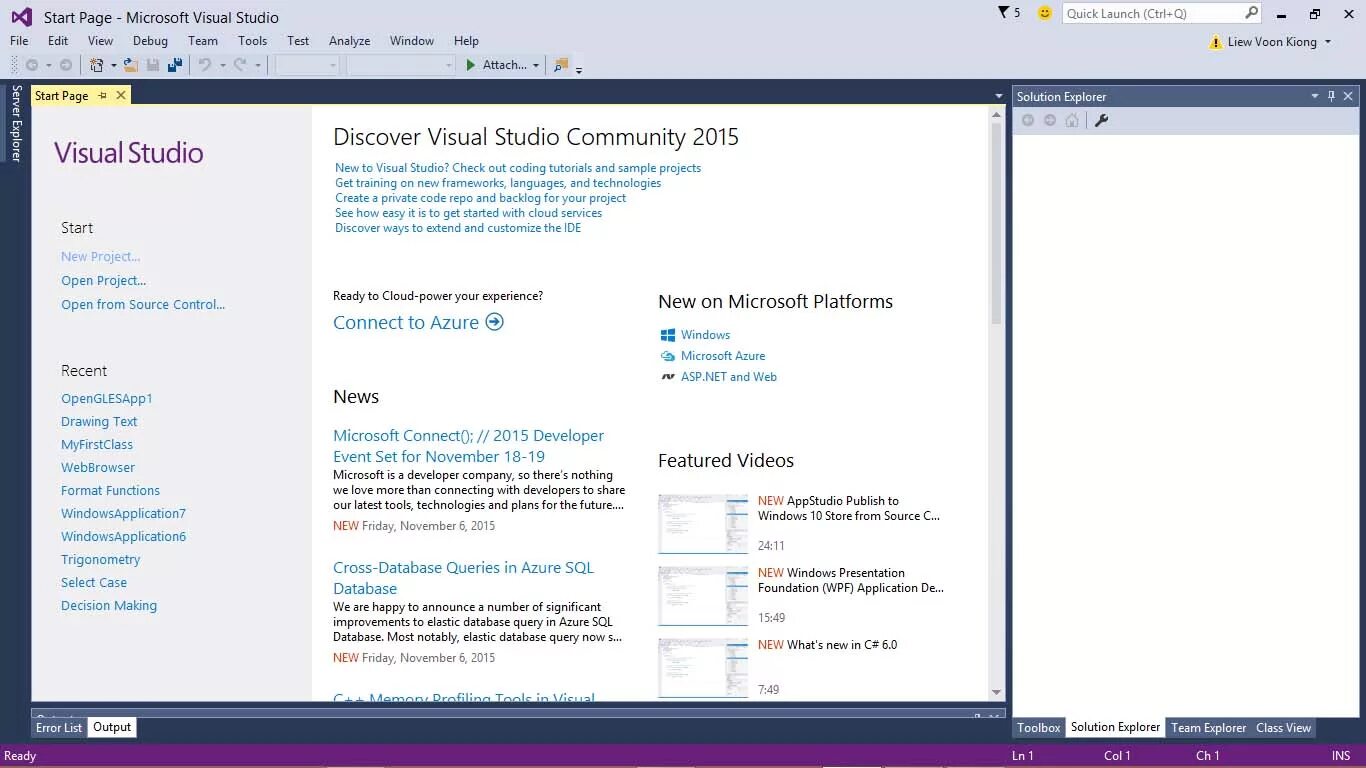Open recent project Trigonometry
This screenshot has height=768, width=1366.
coord(101,560)
